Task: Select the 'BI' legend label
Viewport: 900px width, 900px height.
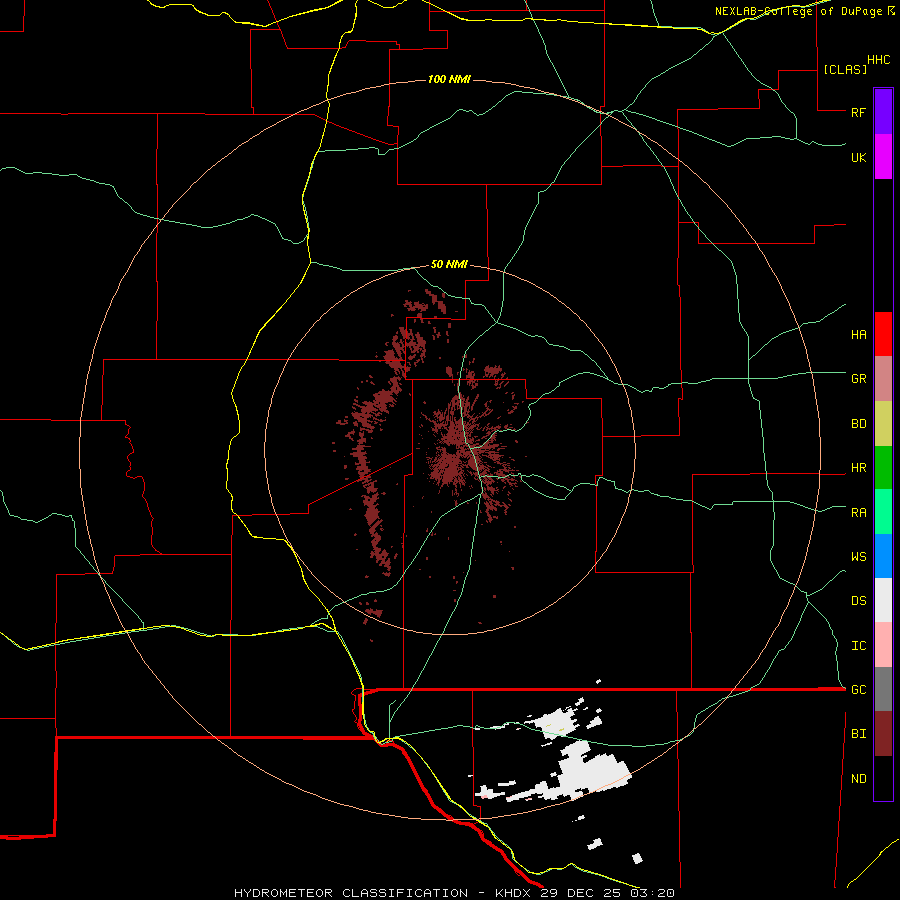Action: [x=858, y=734]
